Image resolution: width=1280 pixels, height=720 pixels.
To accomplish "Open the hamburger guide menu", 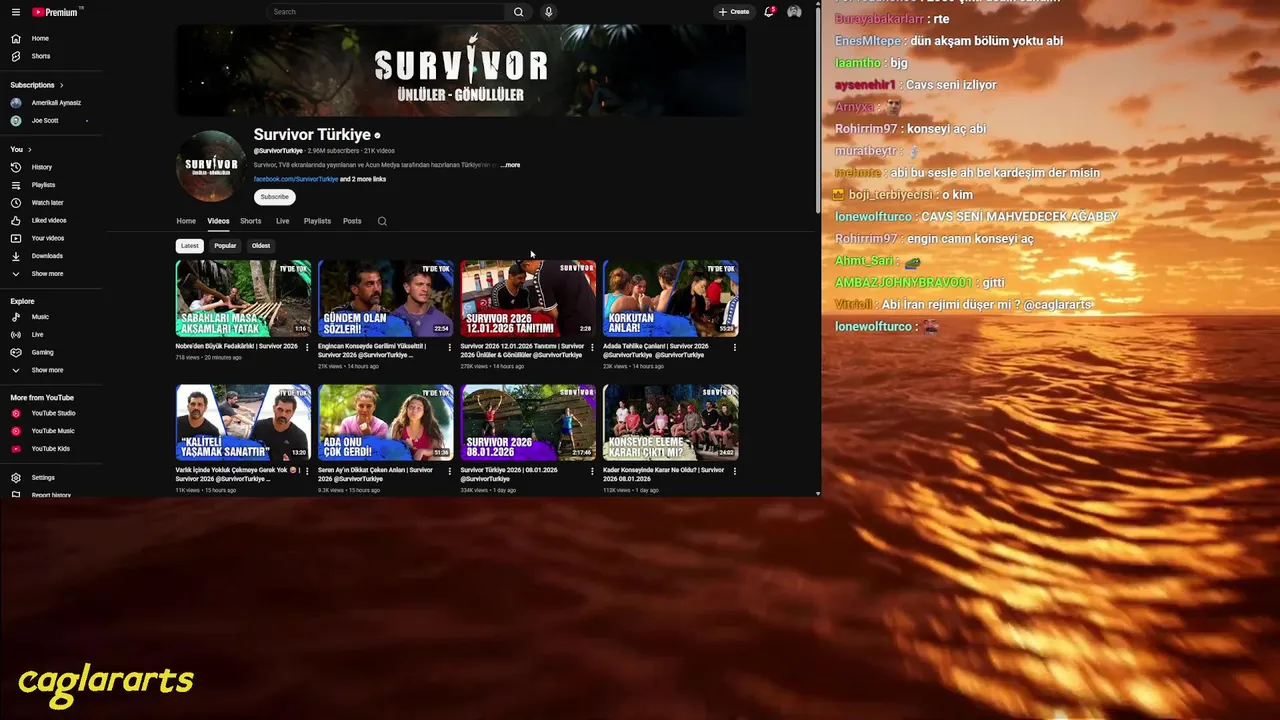I will pyautogui.click(x=15, y=12).
